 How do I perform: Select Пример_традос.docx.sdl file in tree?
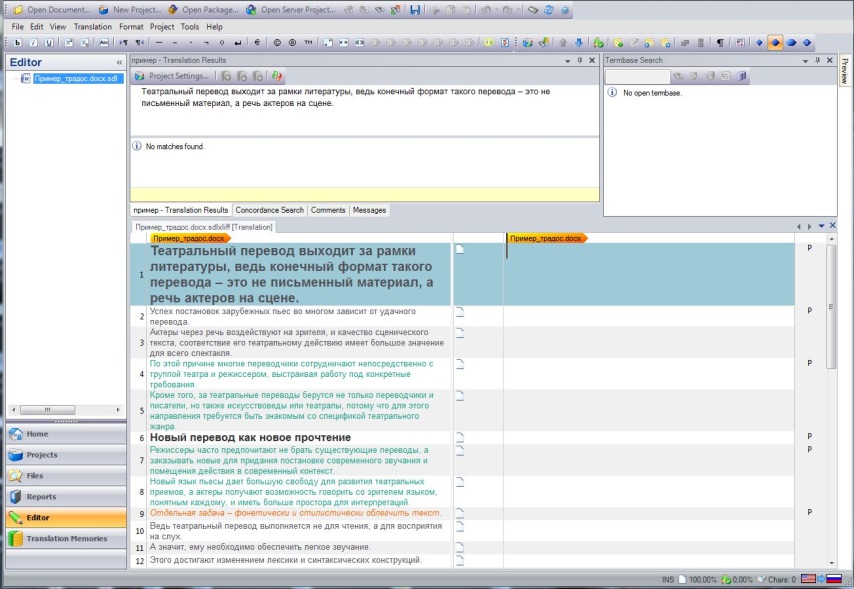(77, 78)
